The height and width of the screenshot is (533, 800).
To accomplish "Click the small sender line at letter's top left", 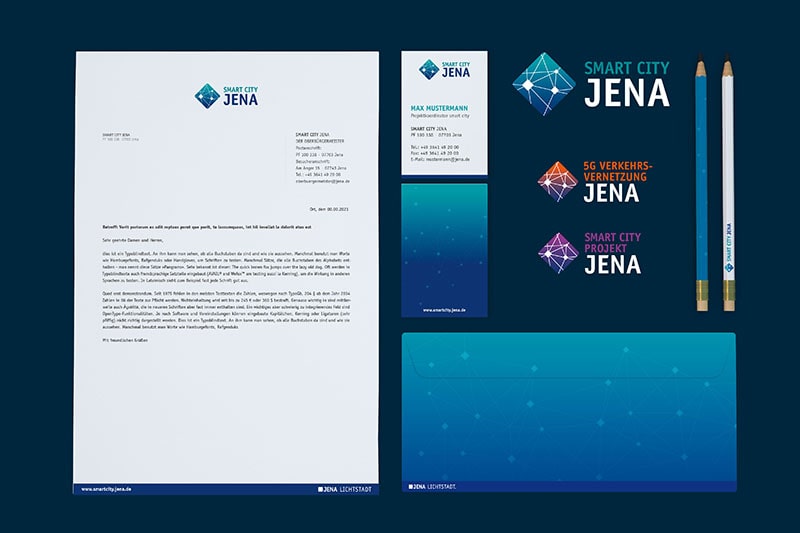I will [120, 137].
